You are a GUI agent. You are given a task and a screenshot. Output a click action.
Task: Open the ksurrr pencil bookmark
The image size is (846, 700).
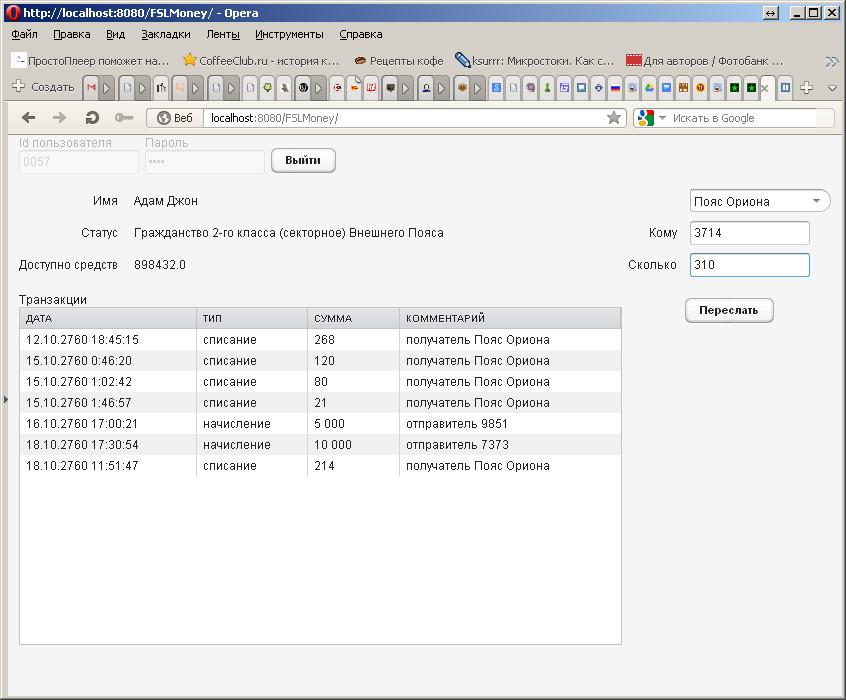click(x=534, y=60)
